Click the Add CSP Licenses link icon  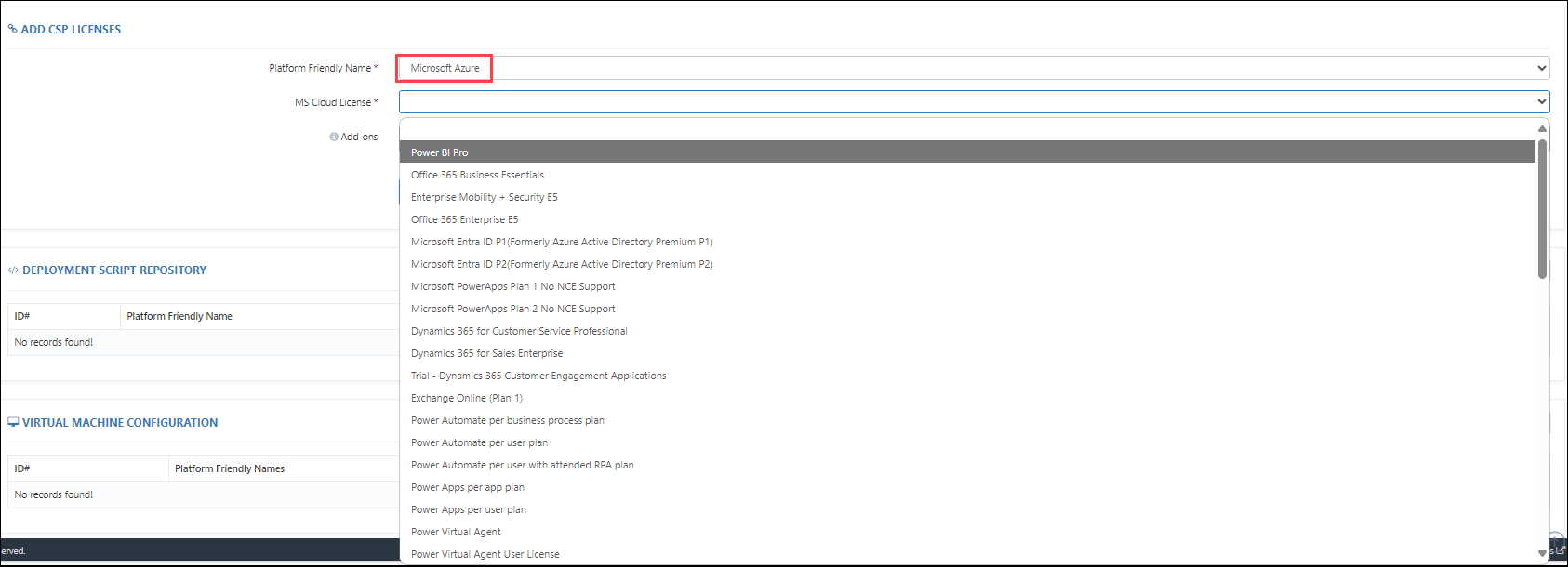12,29
